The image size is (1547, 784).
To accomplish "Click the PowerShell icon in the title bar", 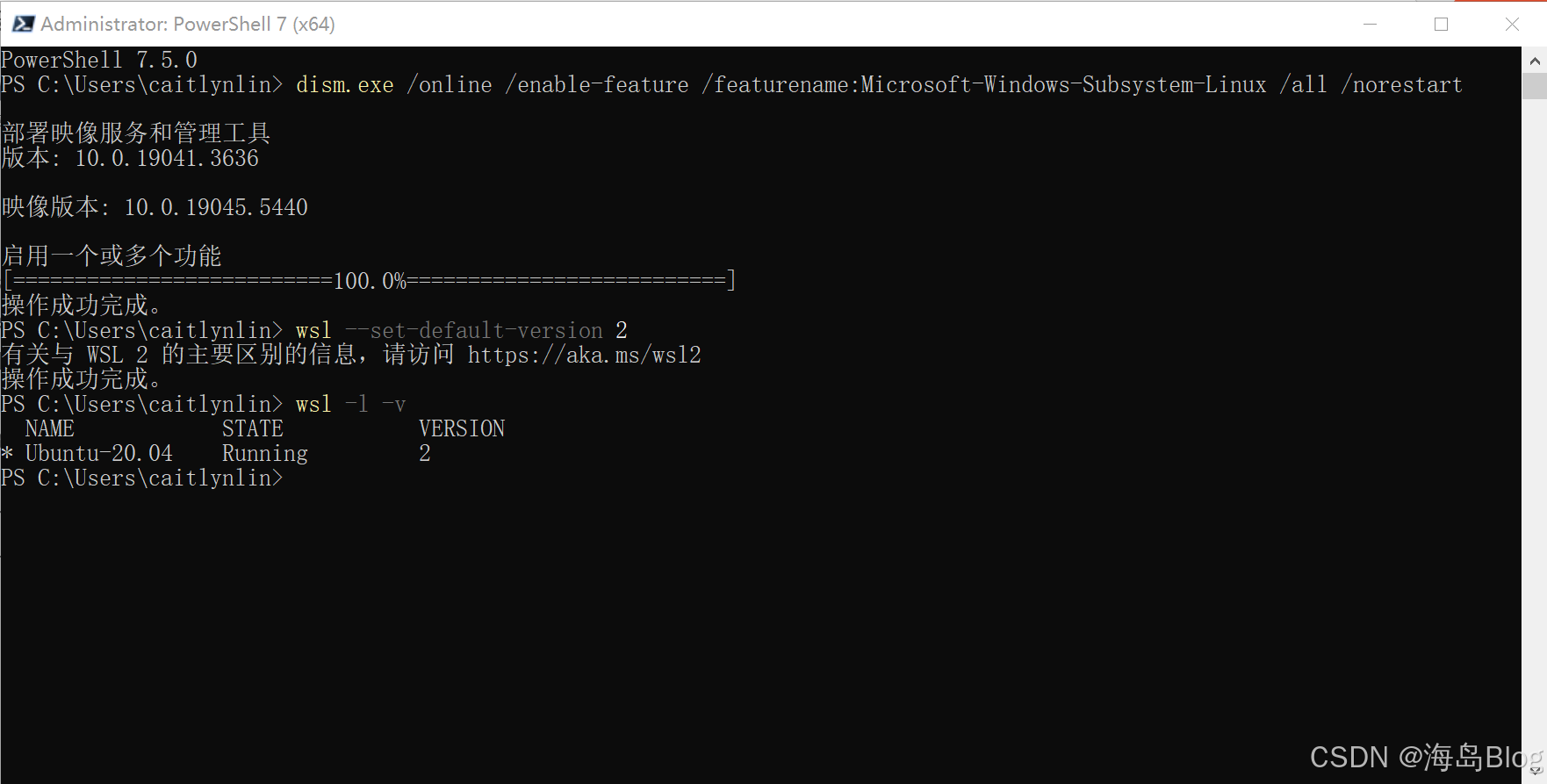I will click(23, 24).
